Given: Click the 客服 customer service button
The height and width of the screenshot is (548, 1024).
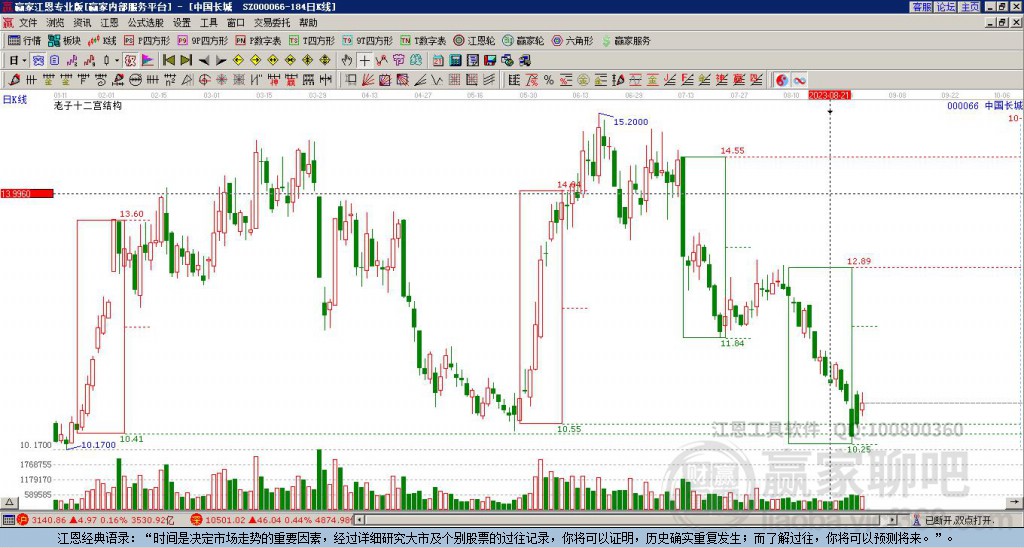Looking at the screenshot, I should coord(922,7).
